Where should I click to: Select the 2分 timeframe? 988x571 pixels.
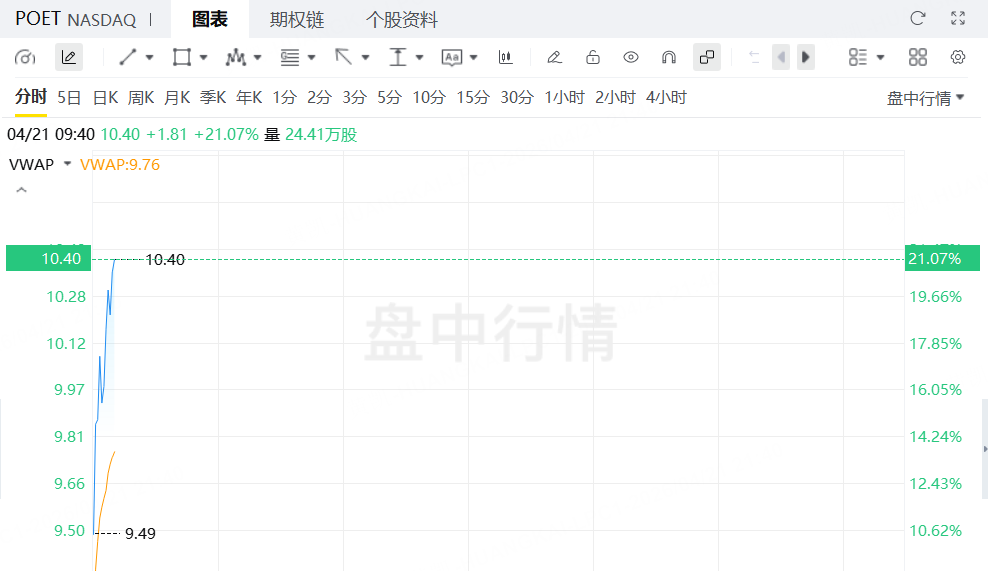point(319,98)
